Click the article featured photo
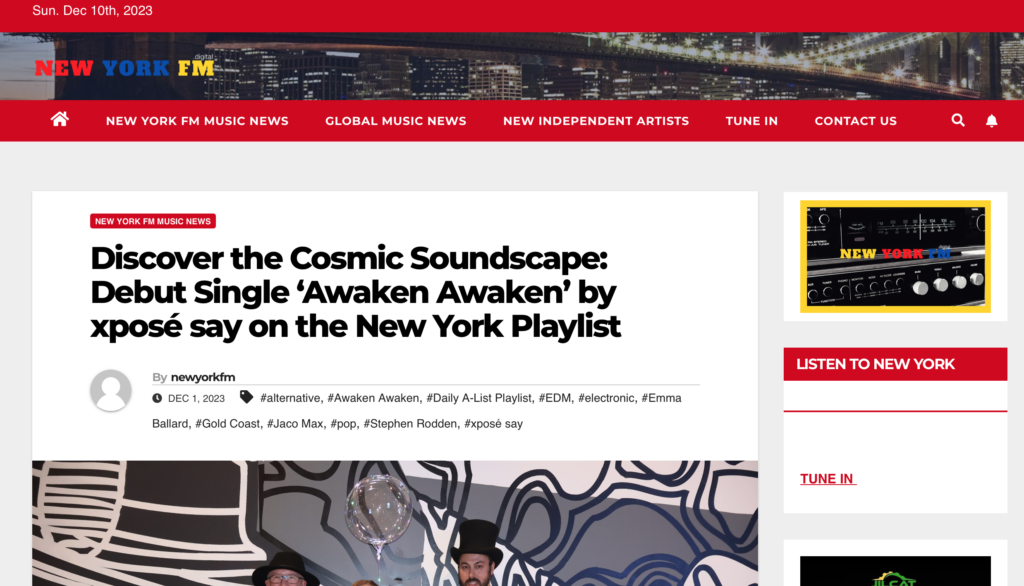This screenshot has width=1024, height=586. pos(395,523)
